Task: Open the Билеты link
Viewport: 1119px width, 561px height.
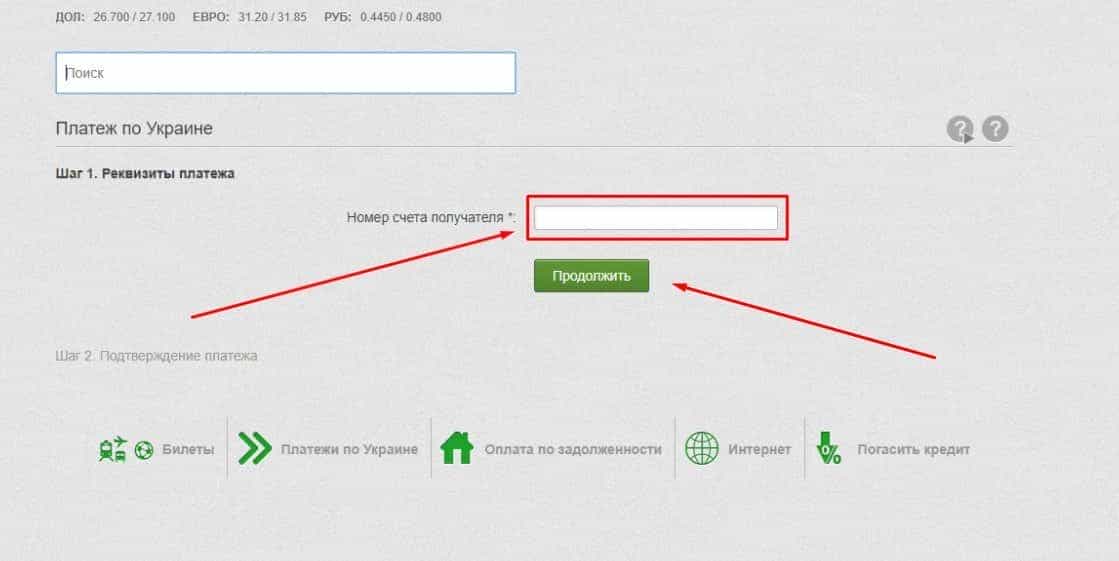Action: [188, 450]
